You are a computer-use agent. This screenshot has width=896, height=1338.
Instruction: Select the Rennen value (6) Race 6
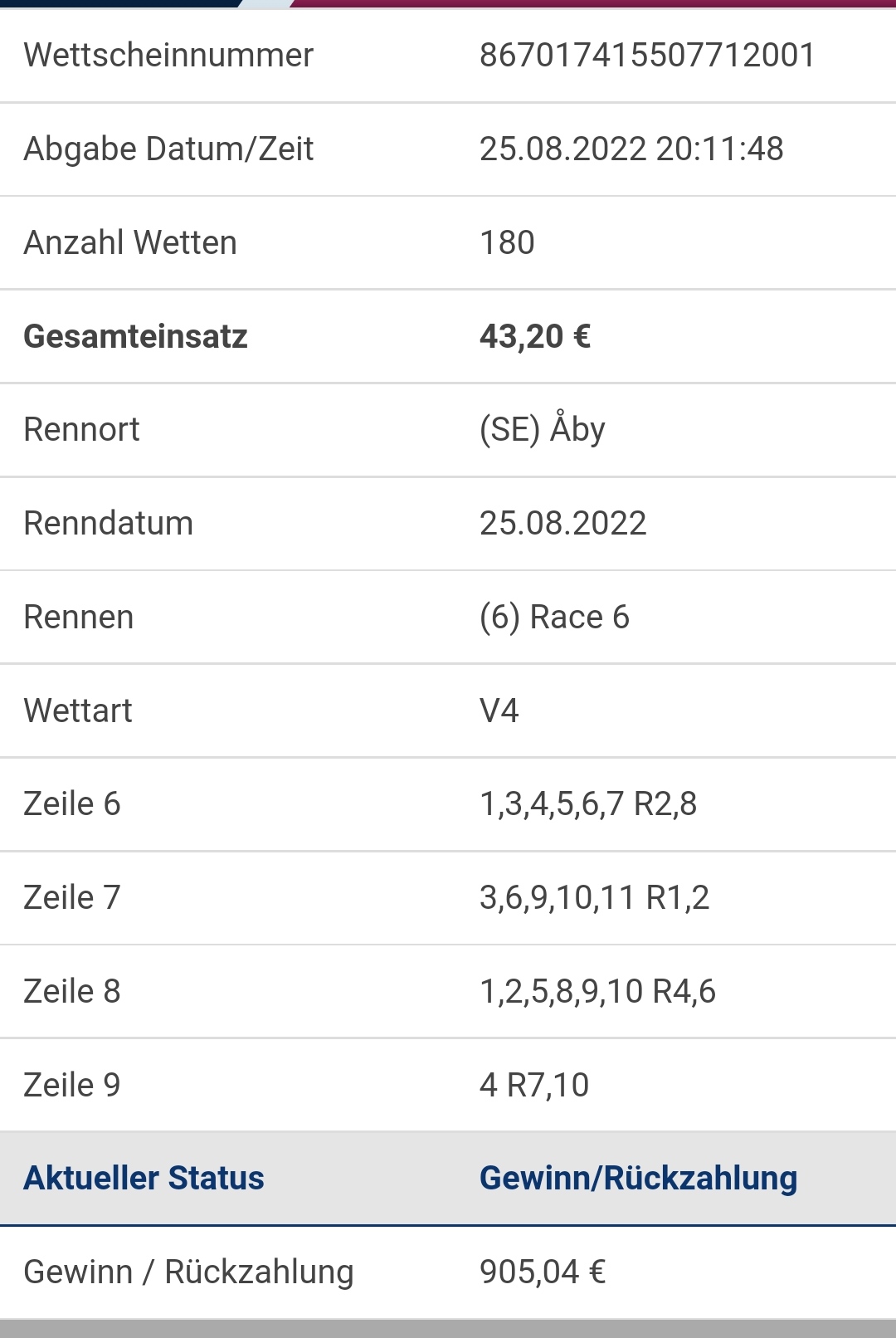click(554, 618)
